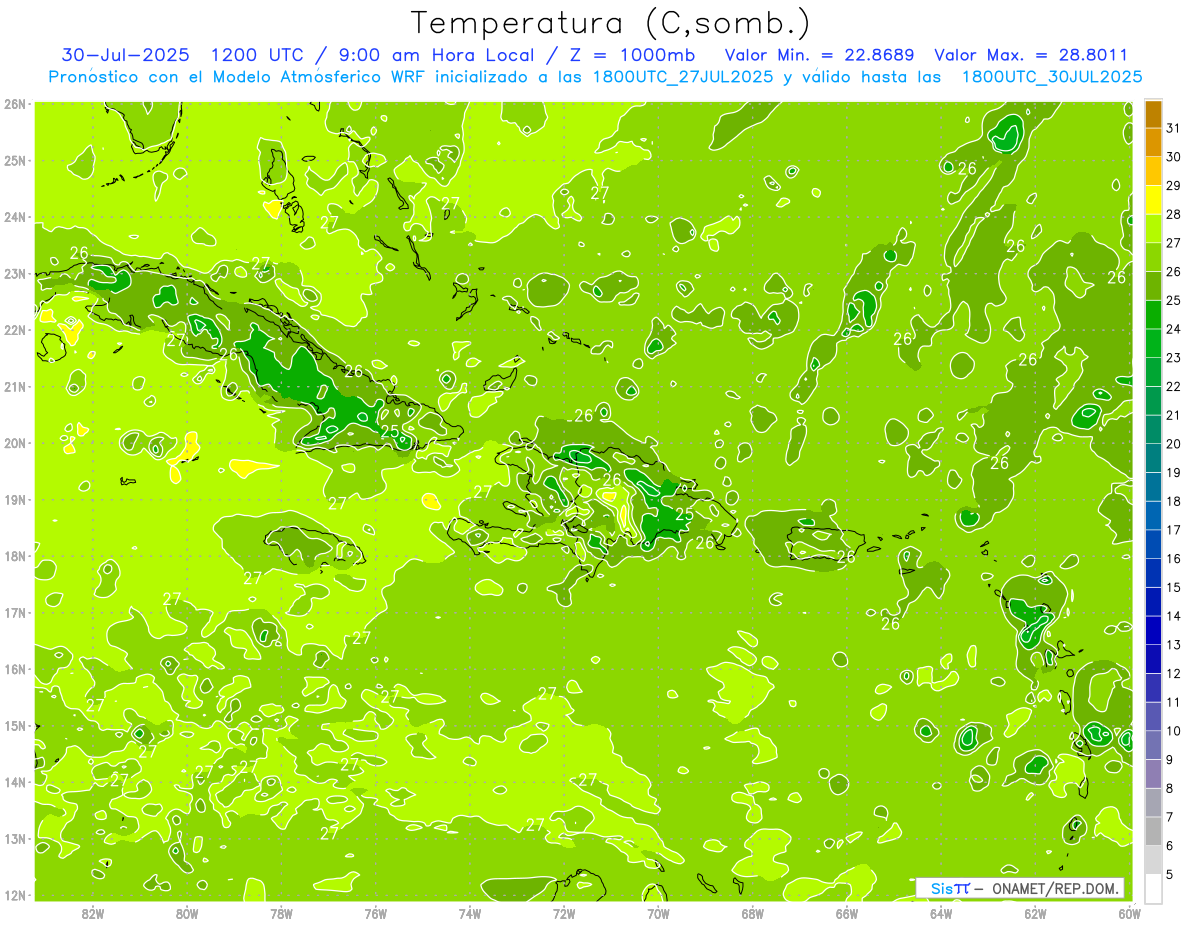Pick the dark blue swatch between 13 and 14
The image size is (1200, 927).
click(1153, 630)
